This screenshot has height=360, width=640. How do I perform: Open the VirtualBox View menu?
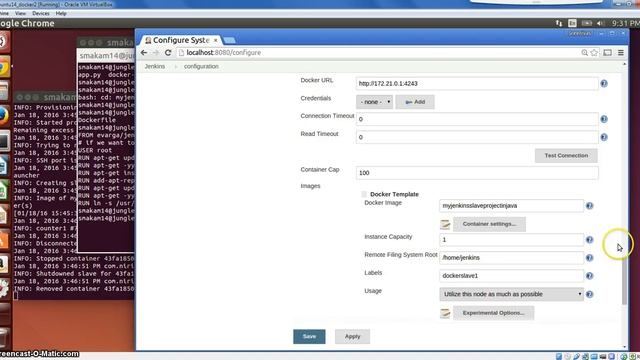pyautogui.click(x=20, y=13)
